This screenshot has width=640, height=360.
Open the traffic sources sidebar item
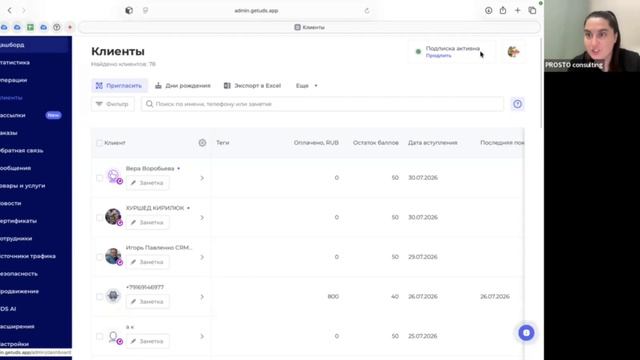tap(35, 256)
